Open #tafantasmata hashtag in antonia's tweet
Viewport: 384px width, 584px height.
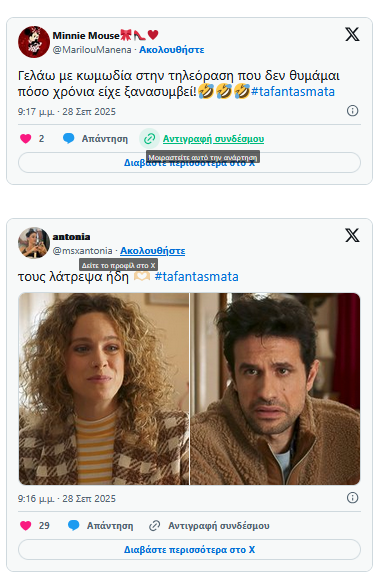(x=197, y=277)
